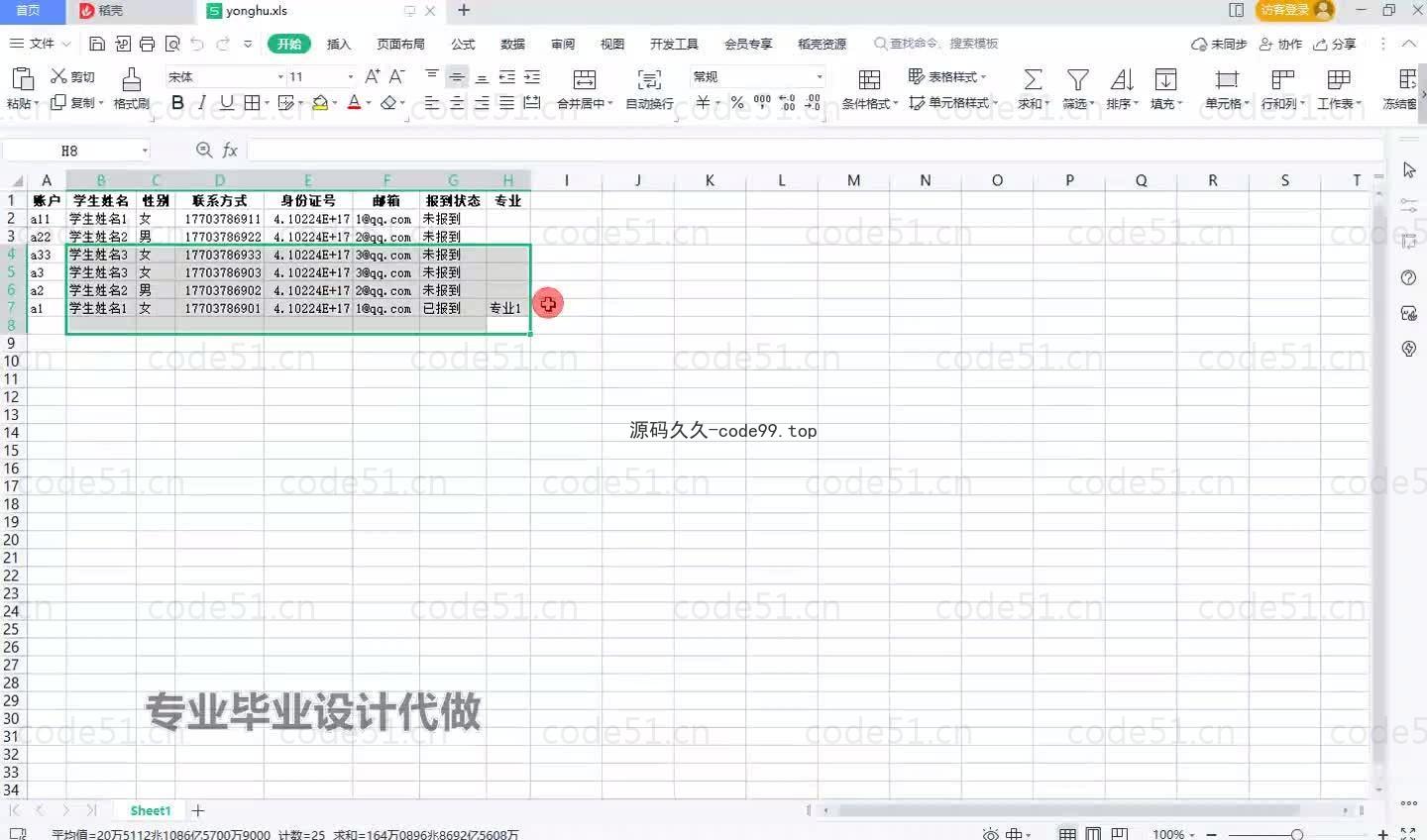The width and height of the screenshot is (1427, 840).
Task: Switch to Page Layout (页面布局) tab
Action: pos(400,44)
